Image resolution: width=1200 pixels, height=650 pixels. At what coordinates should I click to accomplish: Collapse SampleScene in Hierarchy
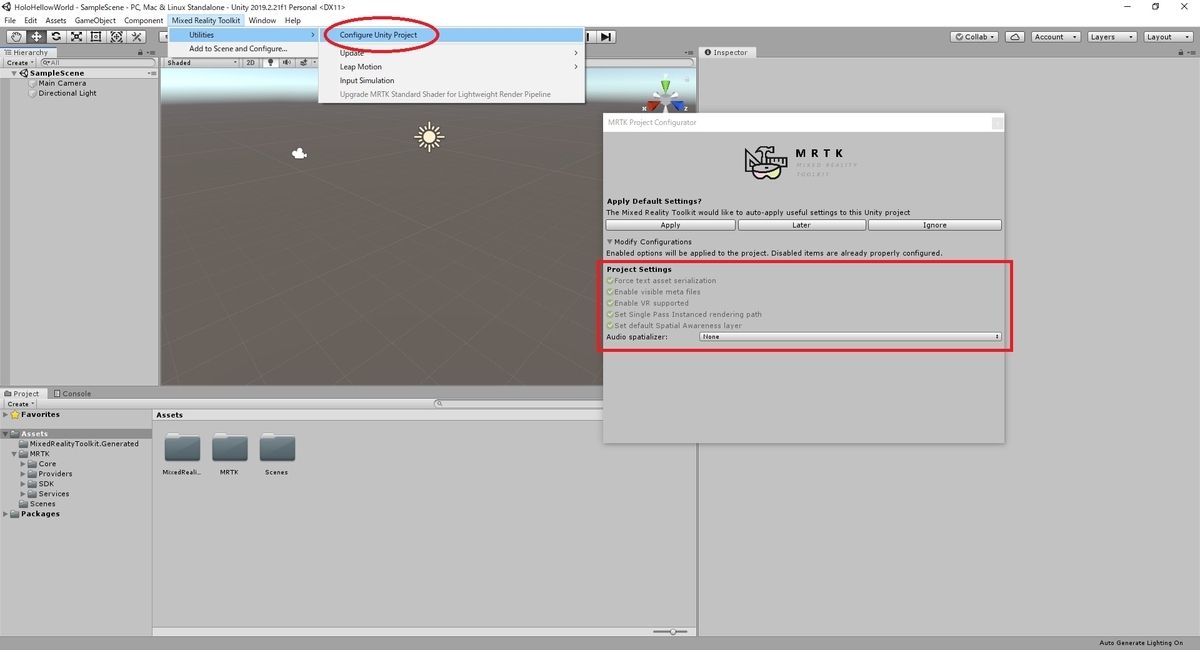click(x=15, y=73)
